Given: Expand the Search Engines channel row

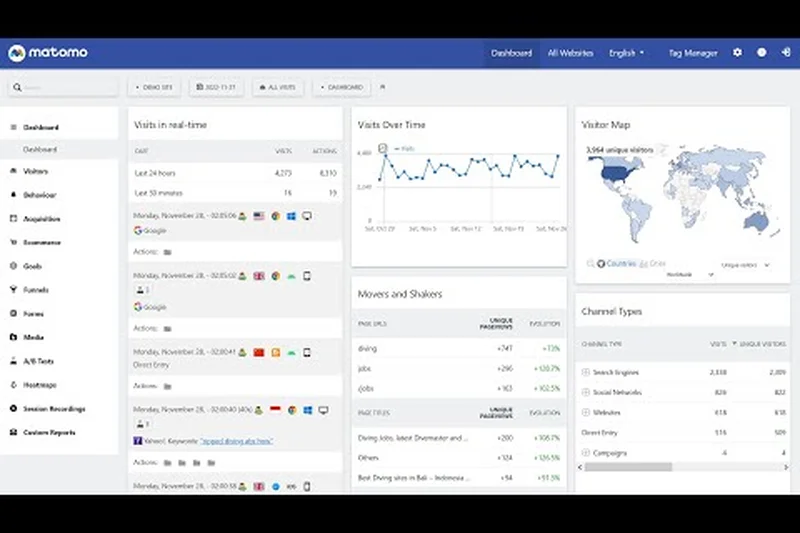Looking at the screenshot, I should click(x=586, y=372).
